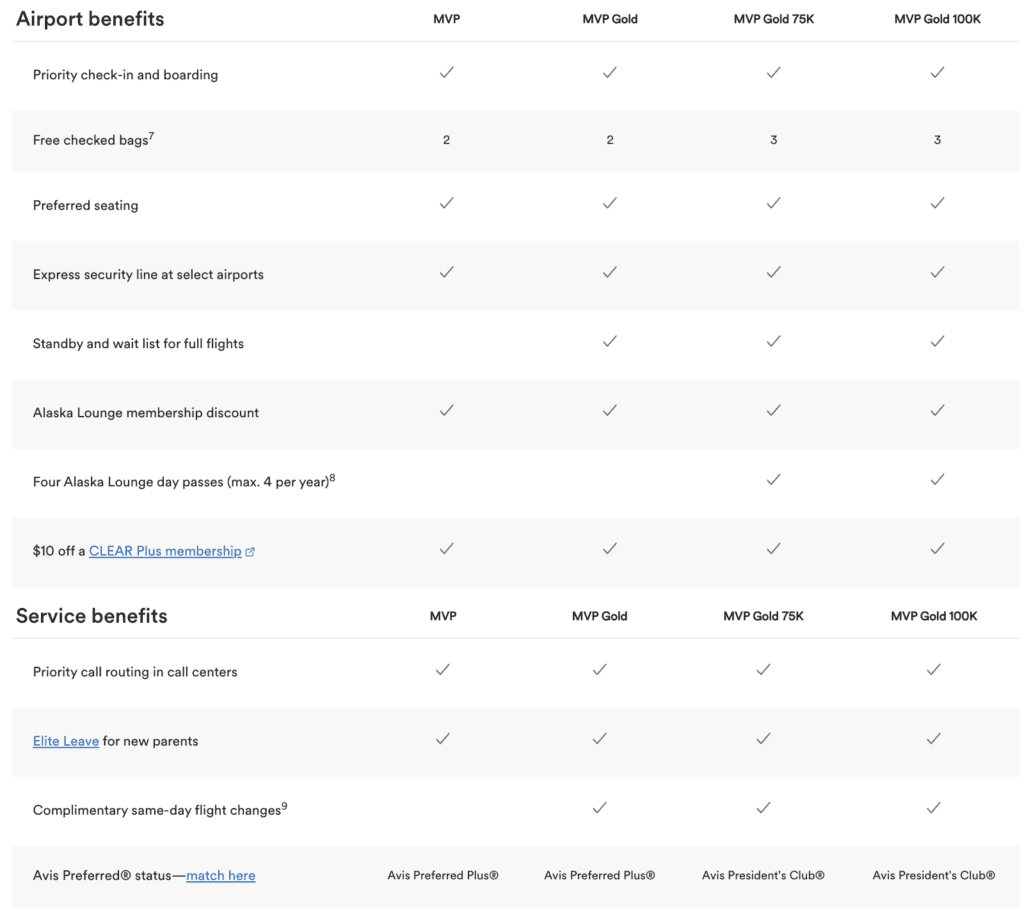Click MVP Gold checkmark for Standby and wait list
Screen dimensions: 1024x919
pyautogui.click(x=610, y=342)
